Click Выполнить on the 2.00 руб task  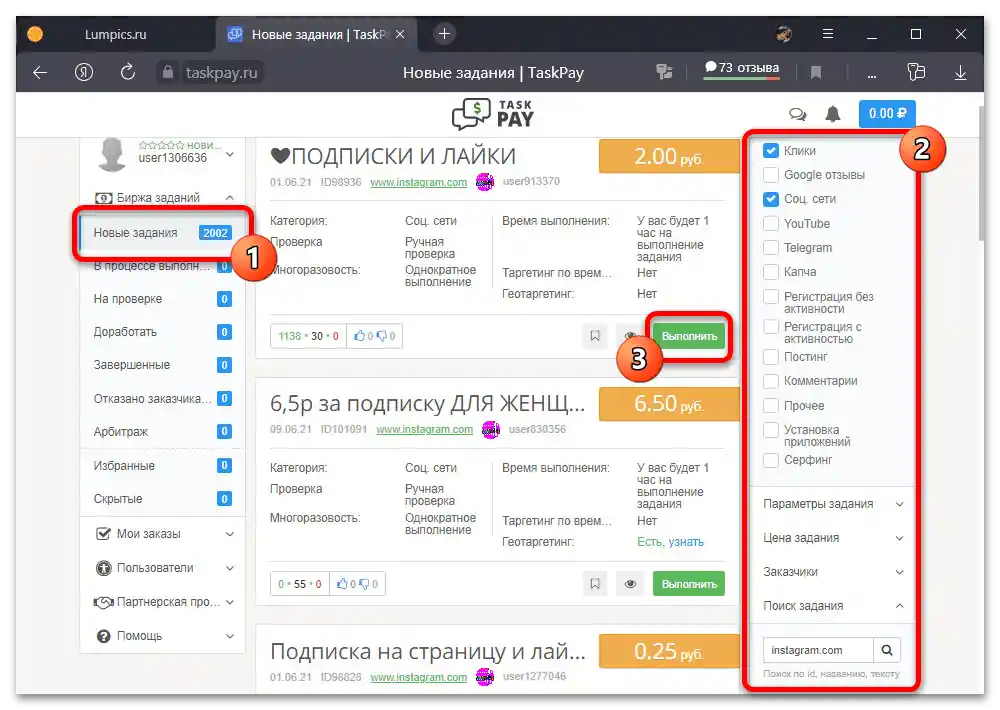click(x=689, y=336)
